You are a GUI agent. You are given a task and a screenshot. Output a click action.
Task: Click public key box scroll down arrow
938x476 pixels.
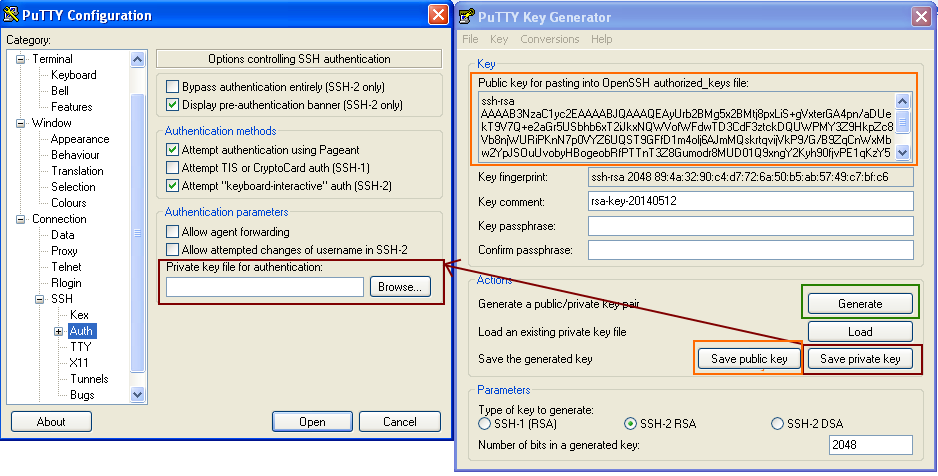pos(903,152)
